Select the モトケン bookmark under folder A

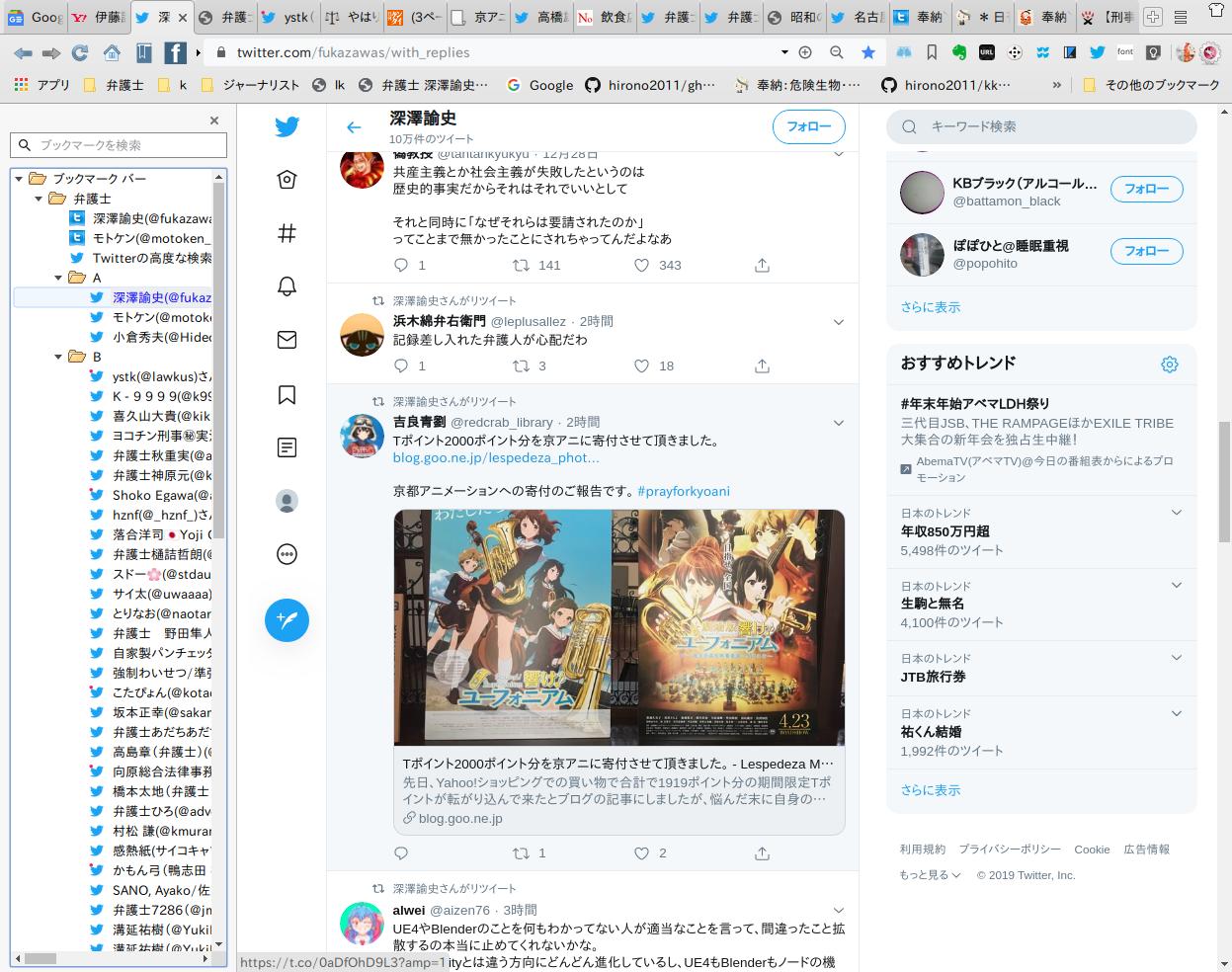pyautogui.click(x=151, y=317)
